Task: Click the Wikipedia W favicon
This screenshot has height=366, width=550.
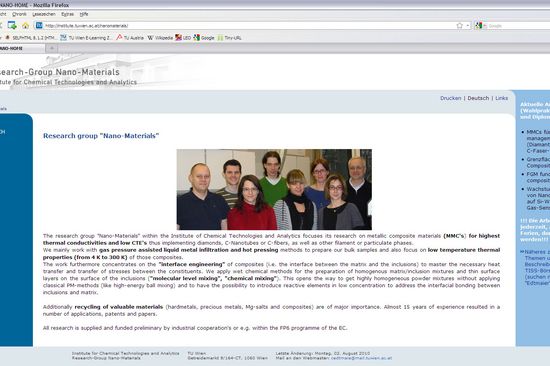Action: [x=150, y=38]
